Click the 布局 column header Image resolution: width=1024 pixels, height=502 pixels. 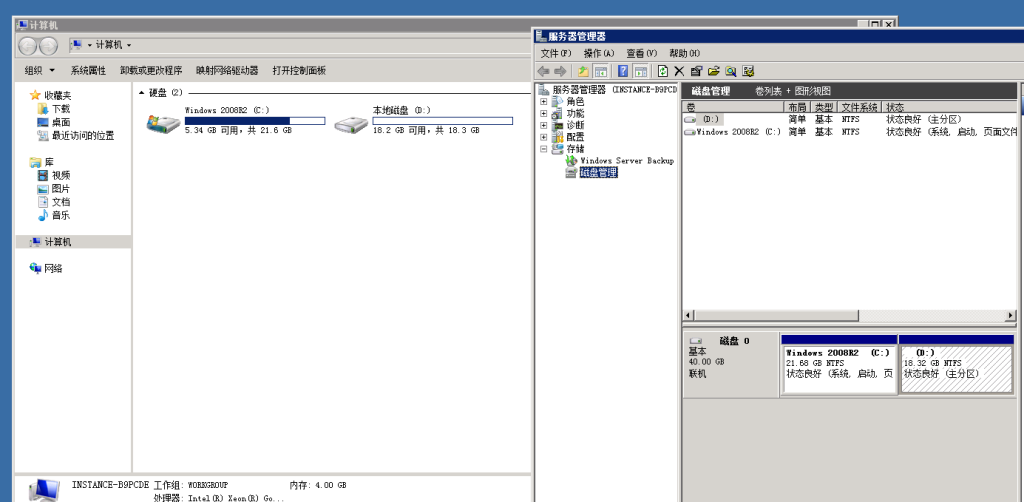click(797, 106)
